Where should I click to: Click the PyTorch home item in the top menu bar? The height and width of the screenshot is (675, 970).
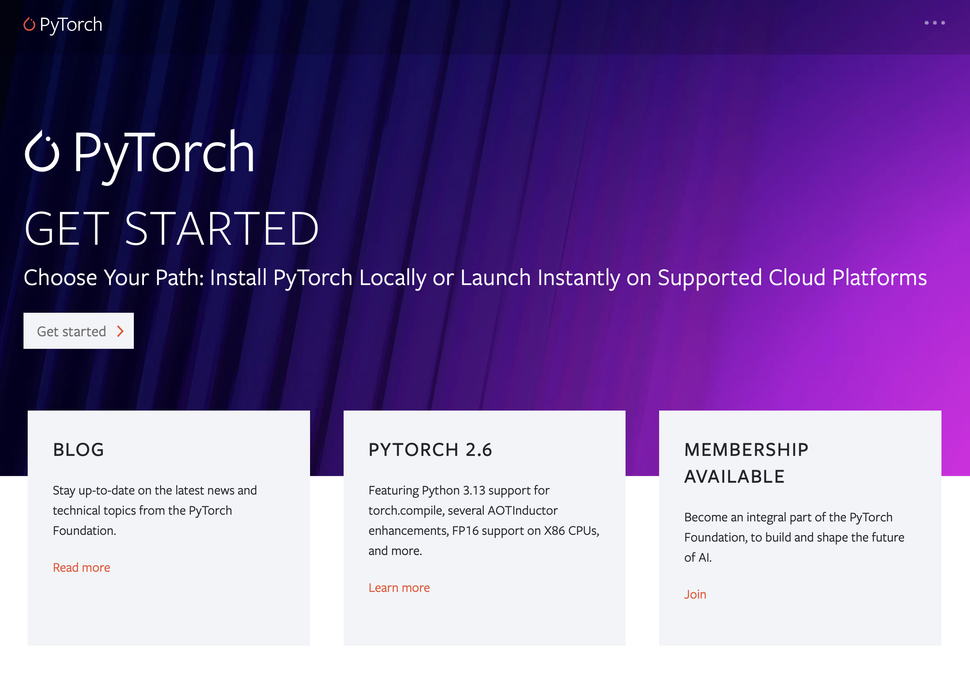63,23
